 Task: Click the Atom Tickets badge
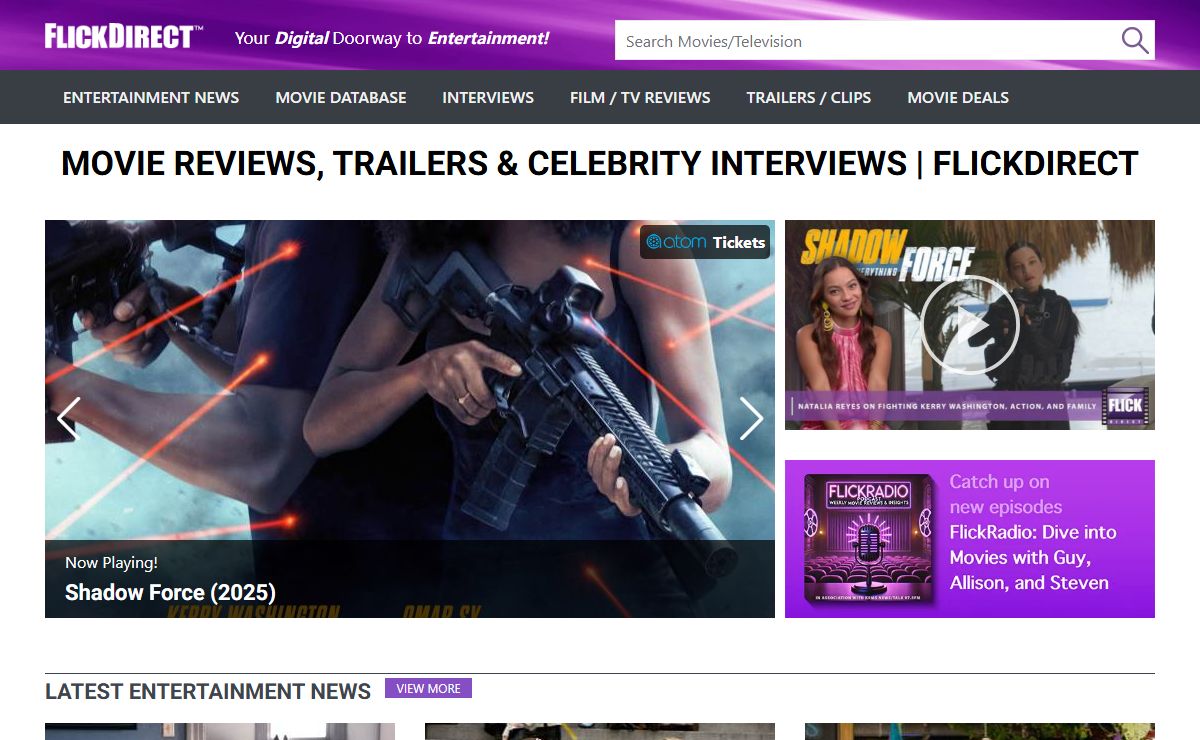(705, 242)
